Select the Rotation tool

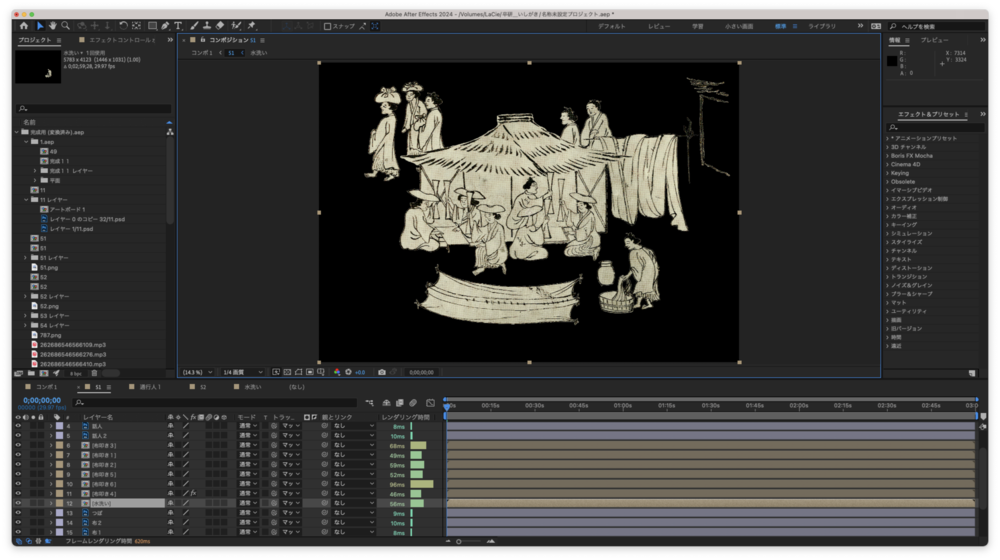123,26
